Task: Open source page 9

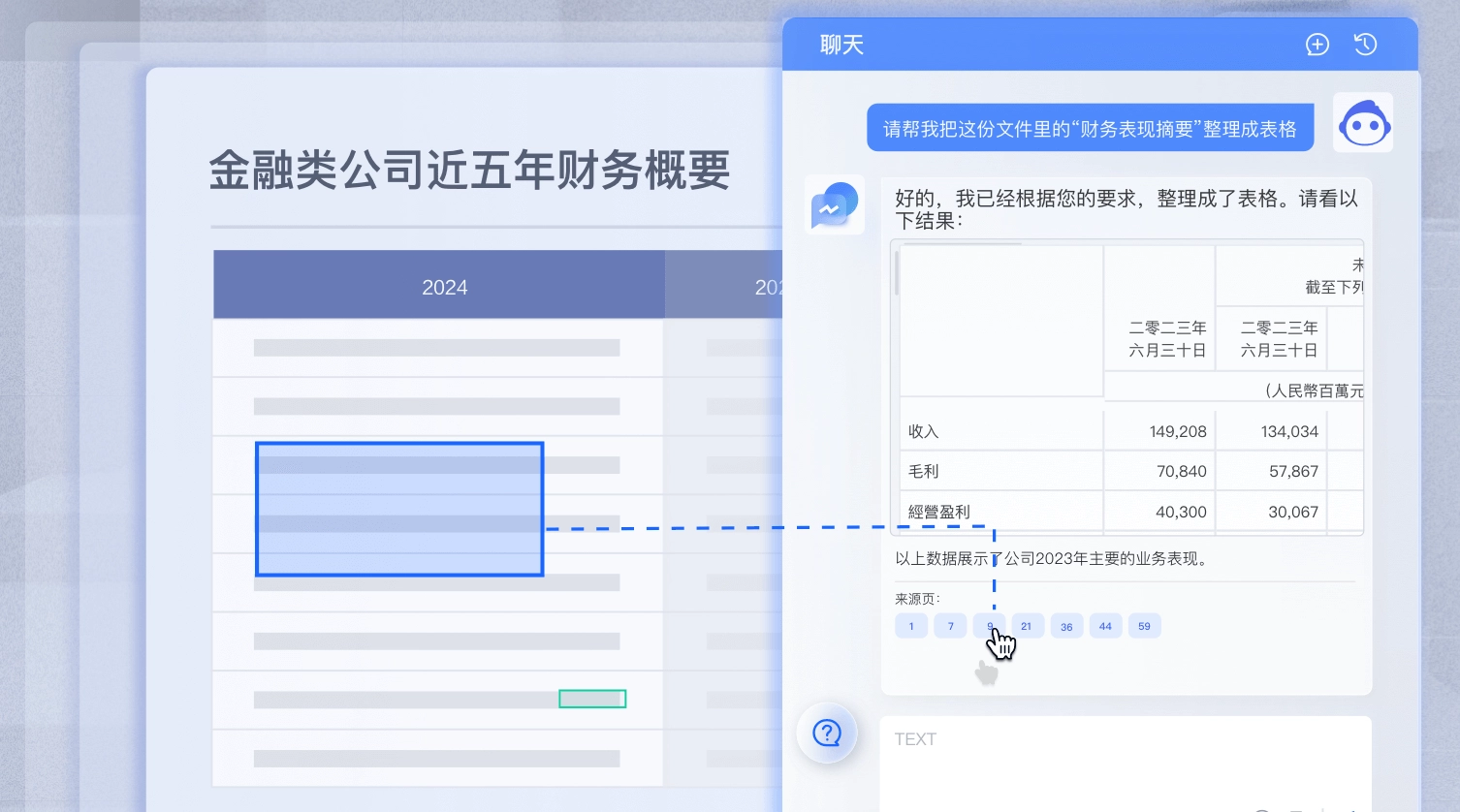Action: point(989,626)
